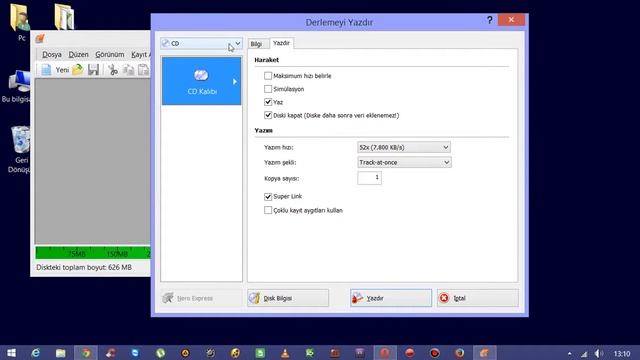The image size is (640, 360).
Task: Click the paste toolbar icon in Nero
Action: coord(143,70)
